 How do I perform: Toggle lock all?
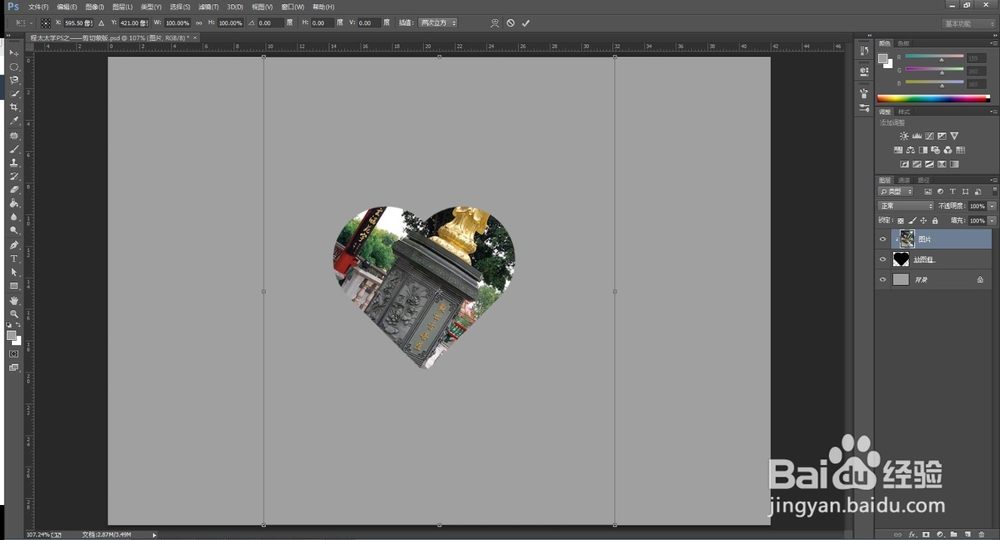click(x=935, y=221)
